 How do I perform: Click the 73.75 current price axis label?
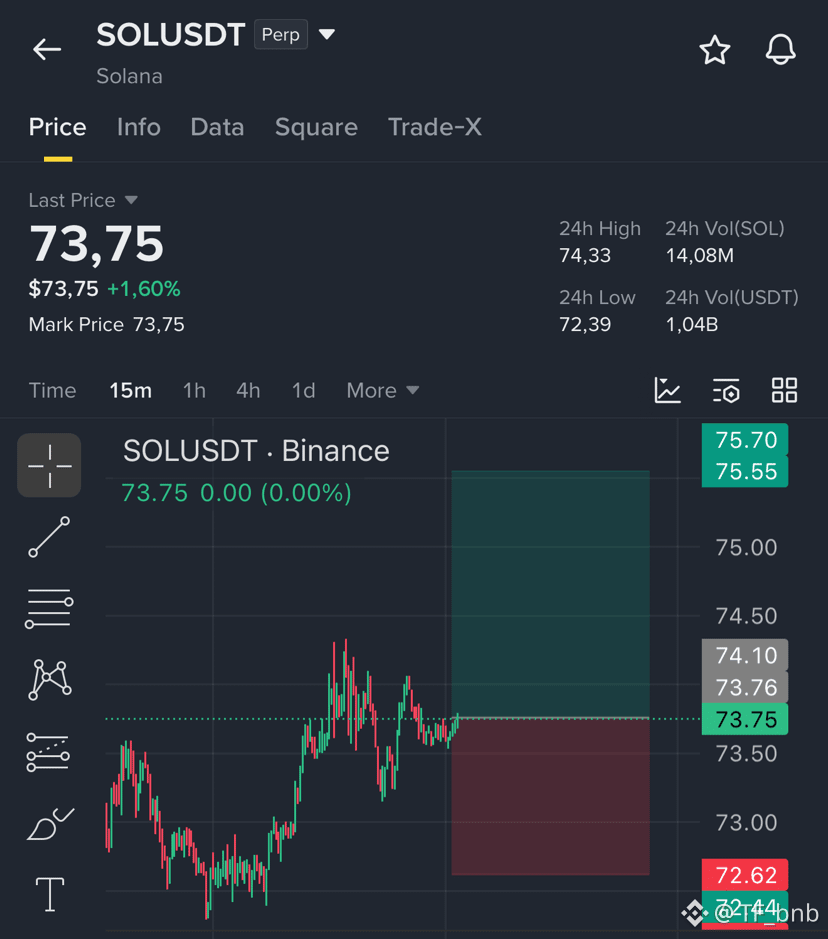click(x=745, y=719)
